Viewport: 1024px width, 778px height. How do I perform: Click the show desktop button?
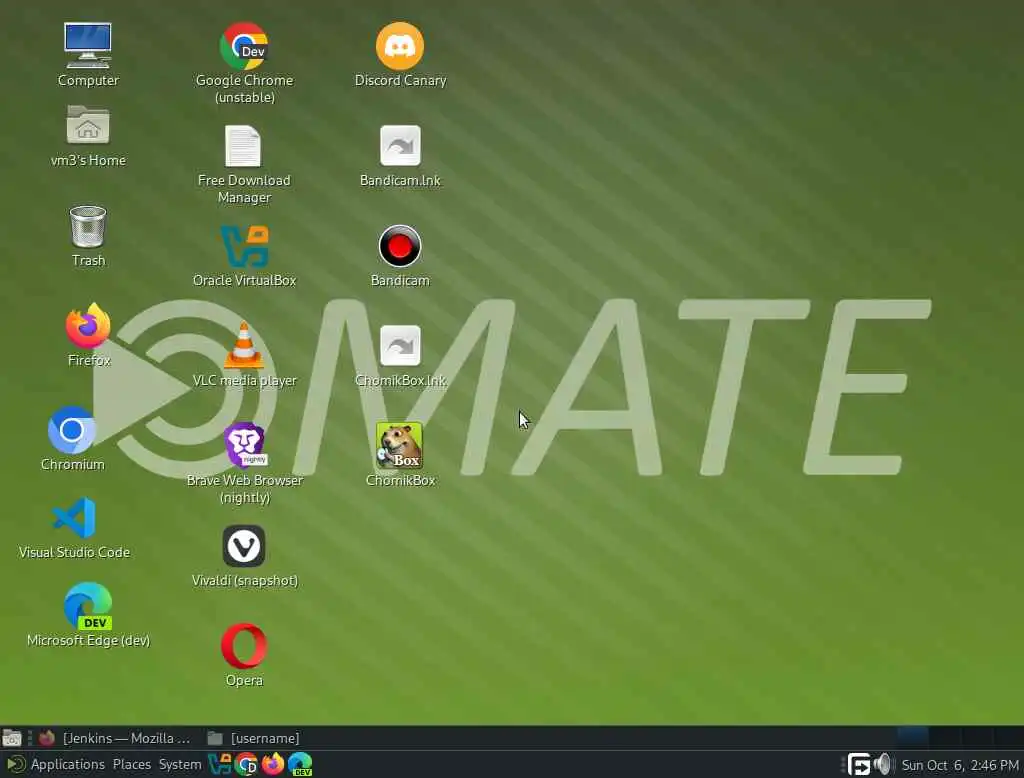[x=12, y=738]
